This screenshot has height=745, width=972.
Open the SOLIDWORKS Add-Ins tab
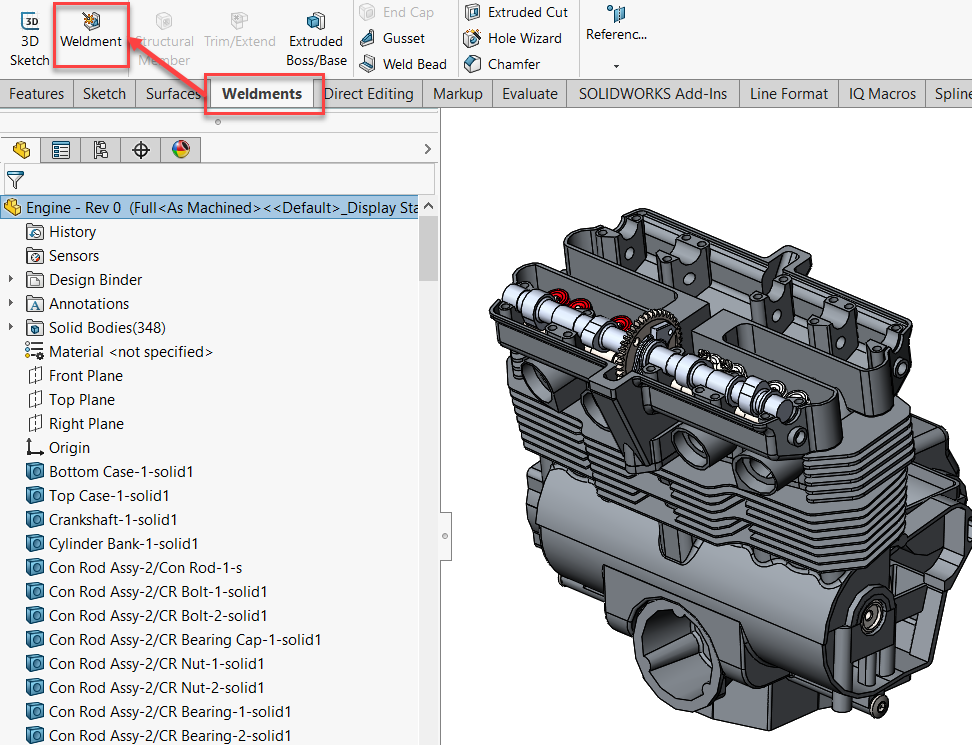tap(653, 94)
